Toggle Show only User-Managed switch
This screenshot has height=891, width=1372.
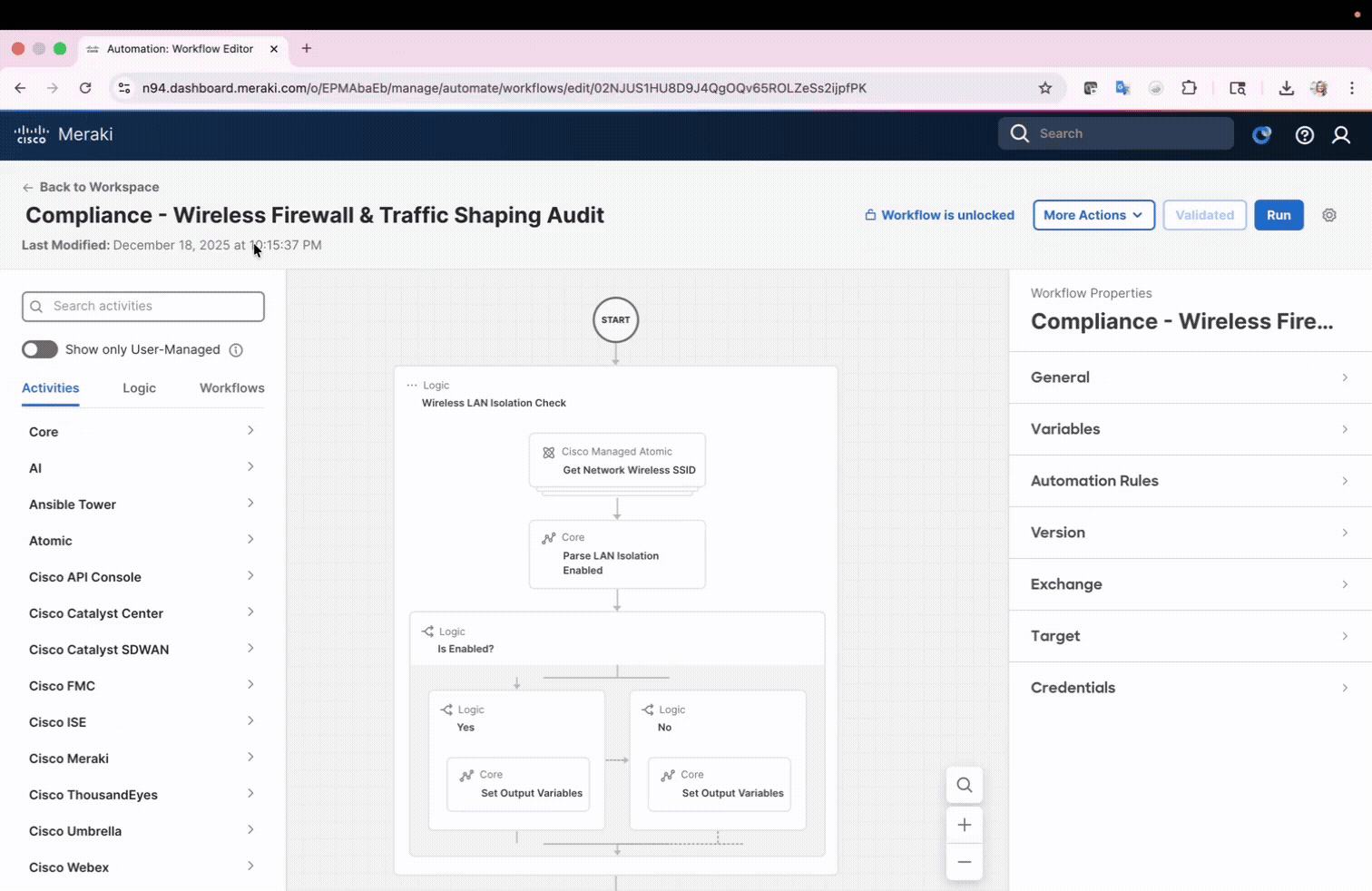click(x=40, y=349)
